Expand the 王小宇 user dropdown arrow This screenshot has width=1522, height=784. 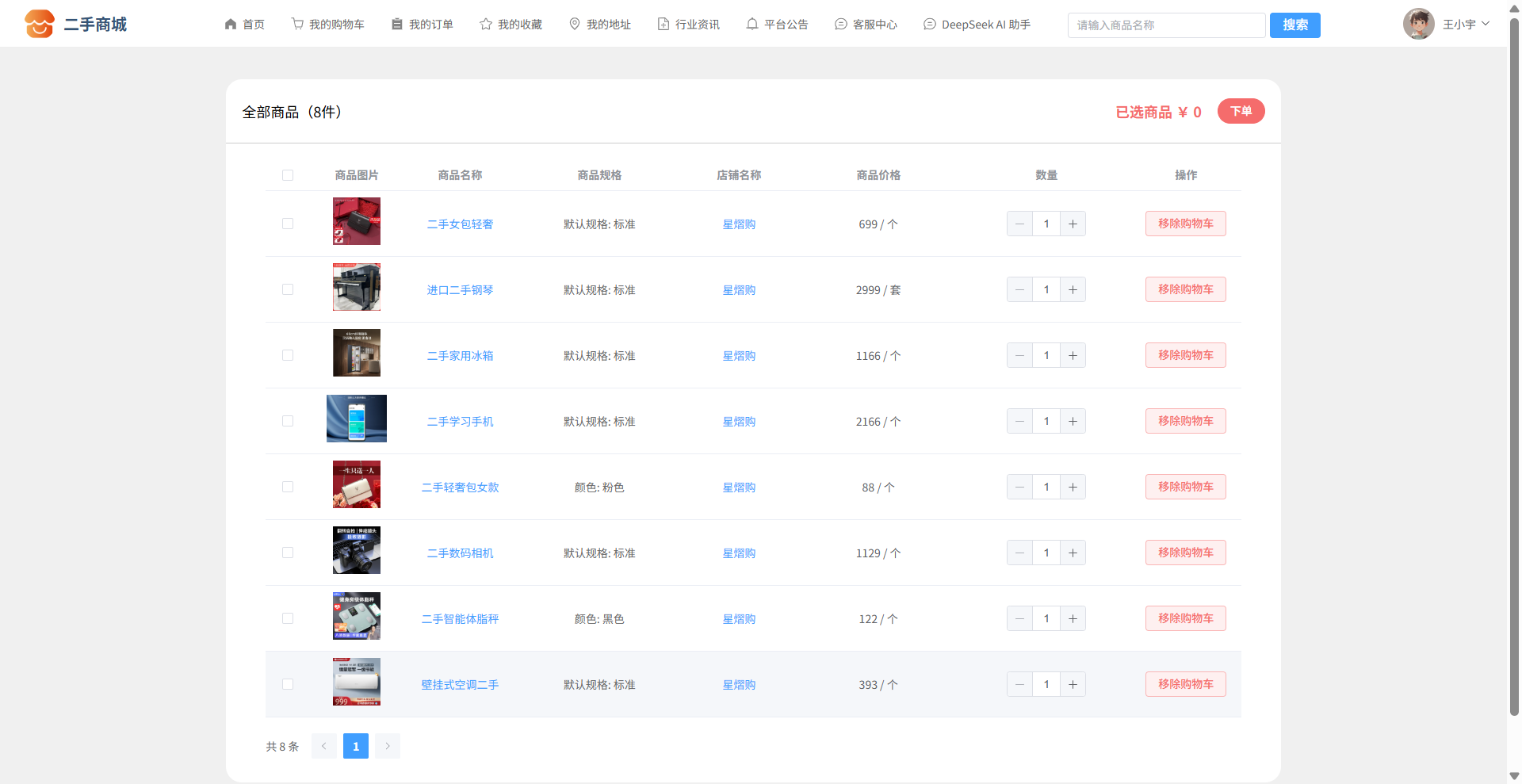(1486, 24)
